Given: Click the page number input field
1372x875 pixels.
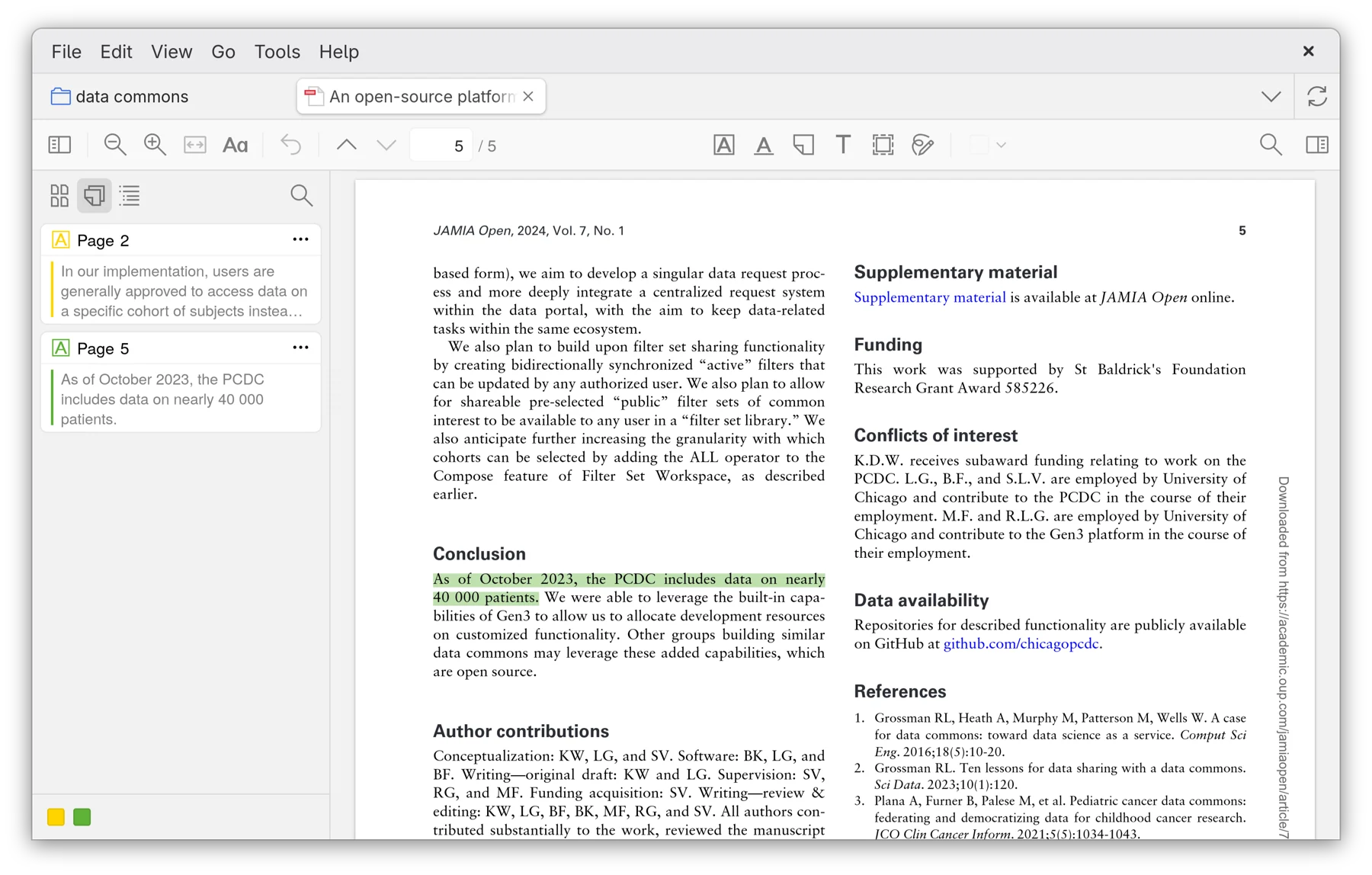Looking at the screenshot, I should tap(441, 145).
